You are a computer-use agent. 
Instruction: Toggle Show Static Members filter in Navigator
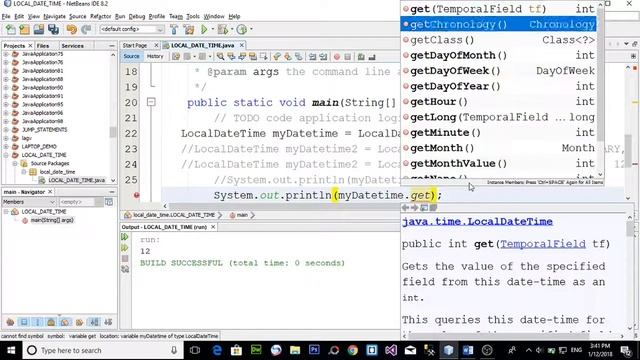38,322
